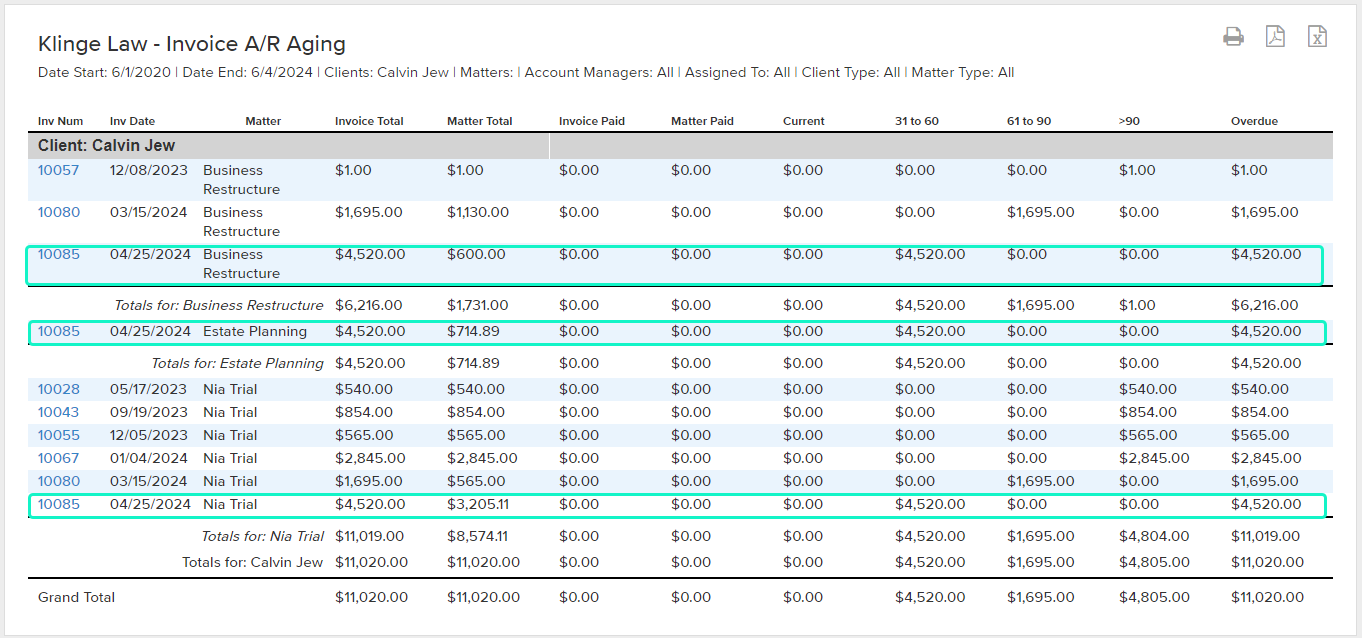This screenshot has width=1363, height=639.
Task: Open invoice 10028 link
Action: pyautogui.click(x=58, y=389)
